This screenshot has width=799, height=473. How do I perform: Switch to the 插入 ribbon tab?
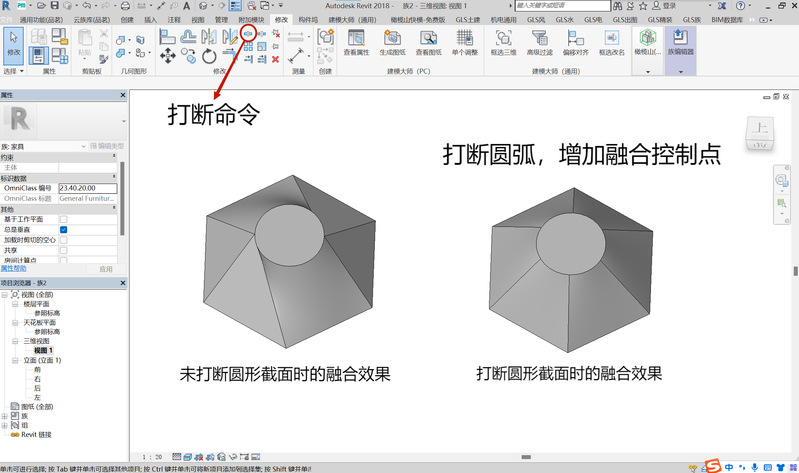150,19
